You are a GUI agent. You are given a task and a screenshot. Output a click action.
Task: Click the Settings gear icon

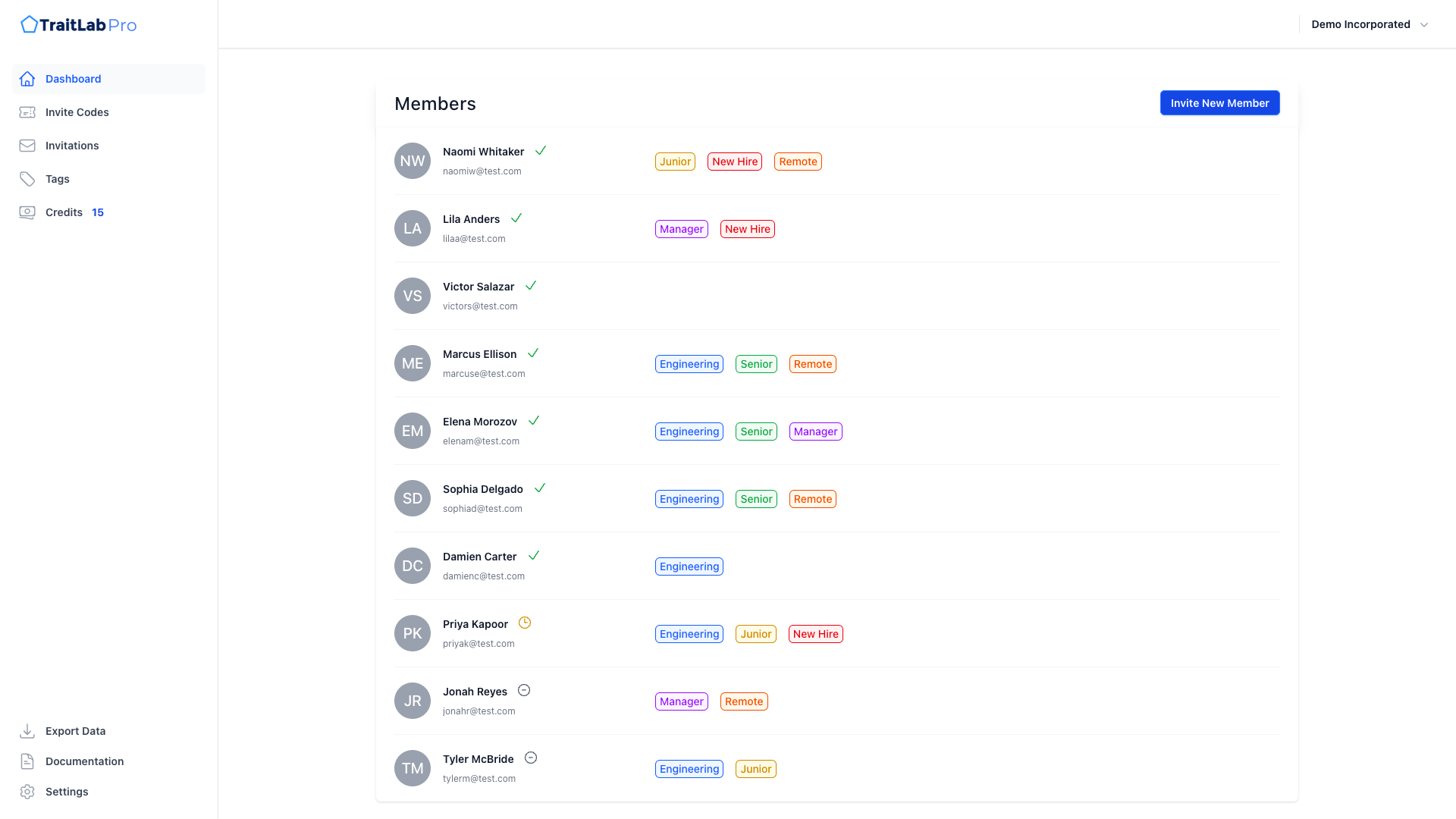pos(27,792)
